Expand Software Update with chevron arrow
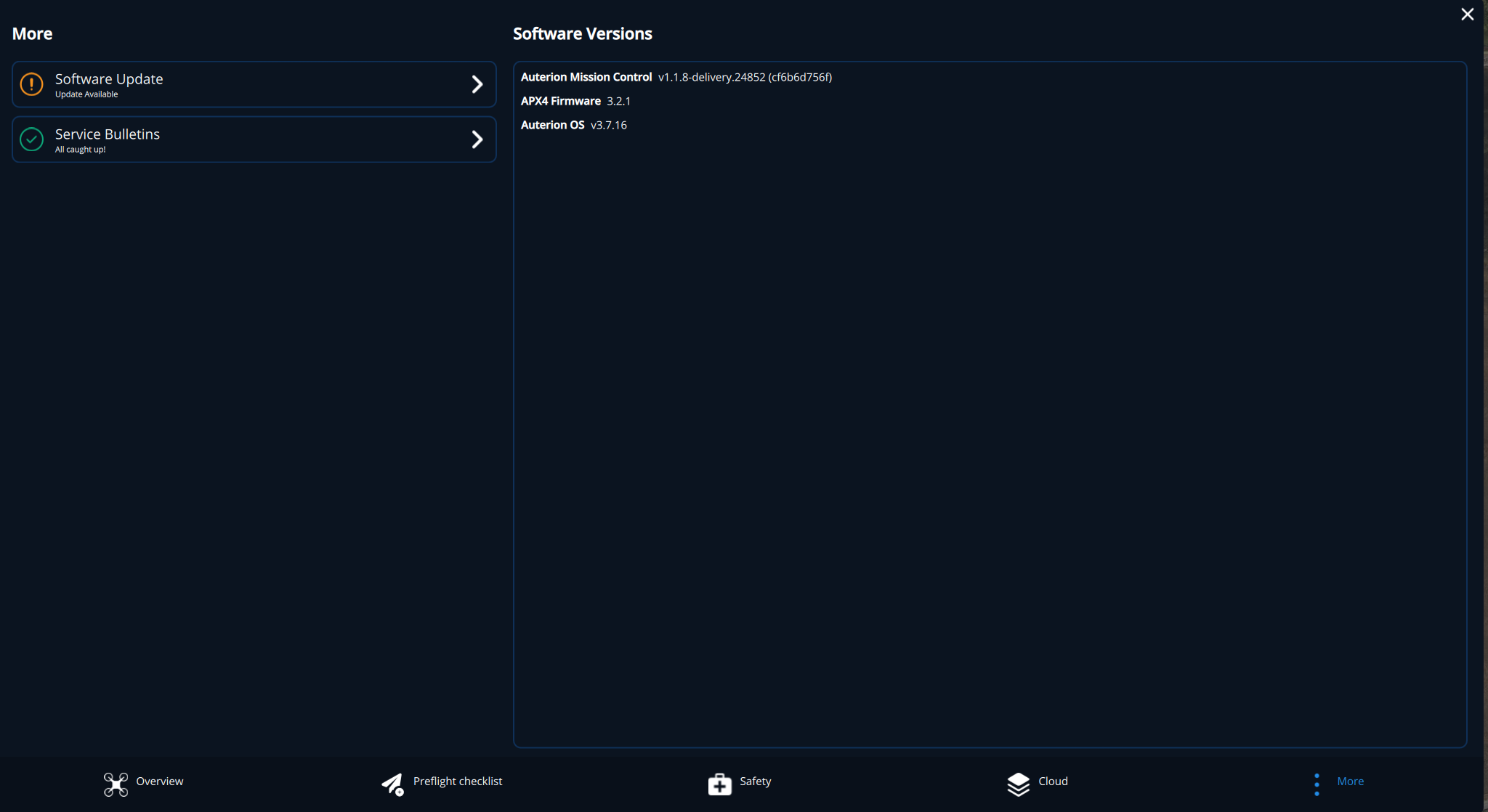The image size is (1488, 812). point(477,84)
